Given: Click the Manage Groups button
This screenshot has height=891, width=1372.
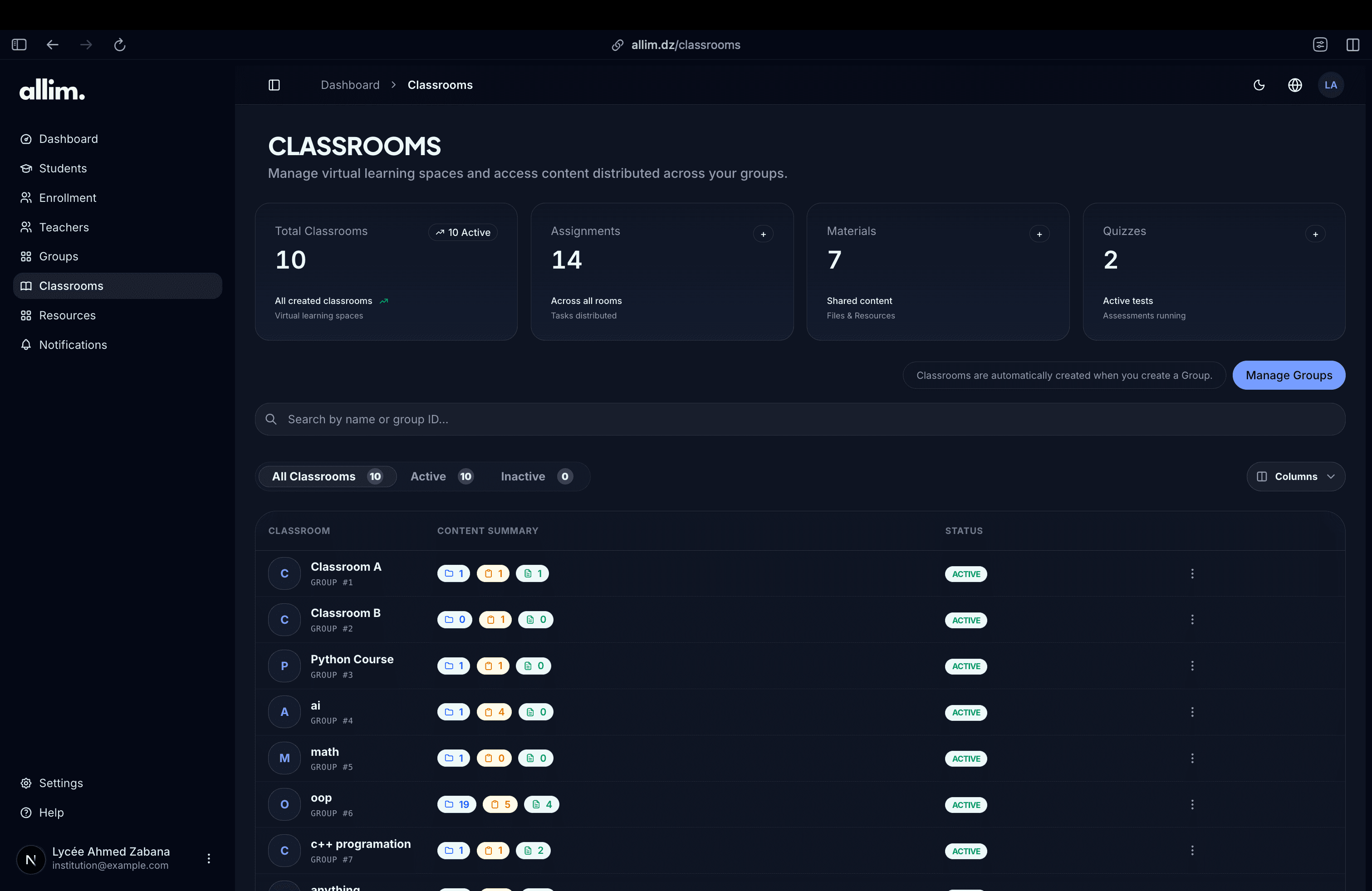Looking at the screenshot, I should pyautogui.click(x=1289, y=375).
